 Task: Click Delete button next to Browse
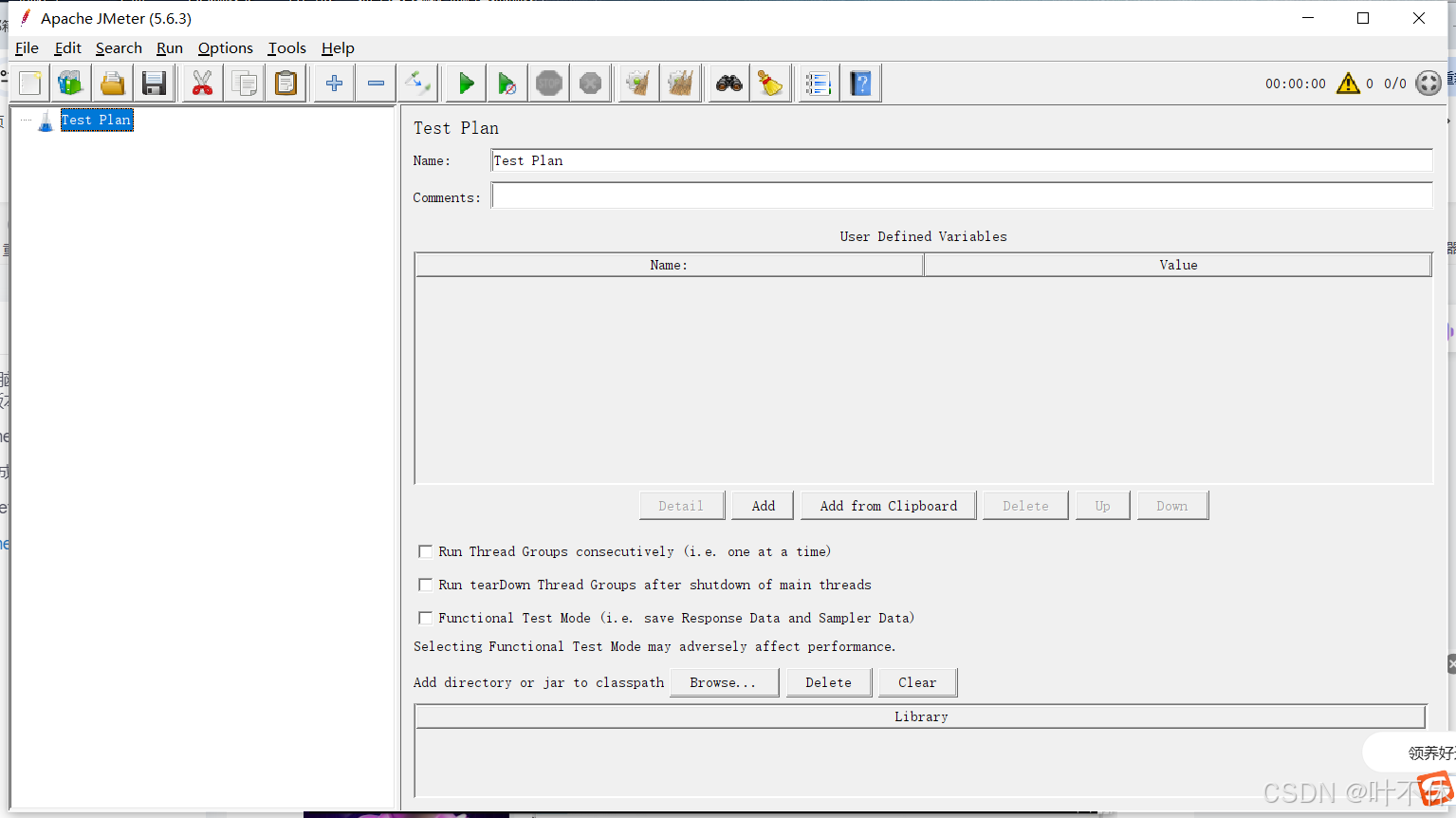pyautogui.click(x=829, y=682)
